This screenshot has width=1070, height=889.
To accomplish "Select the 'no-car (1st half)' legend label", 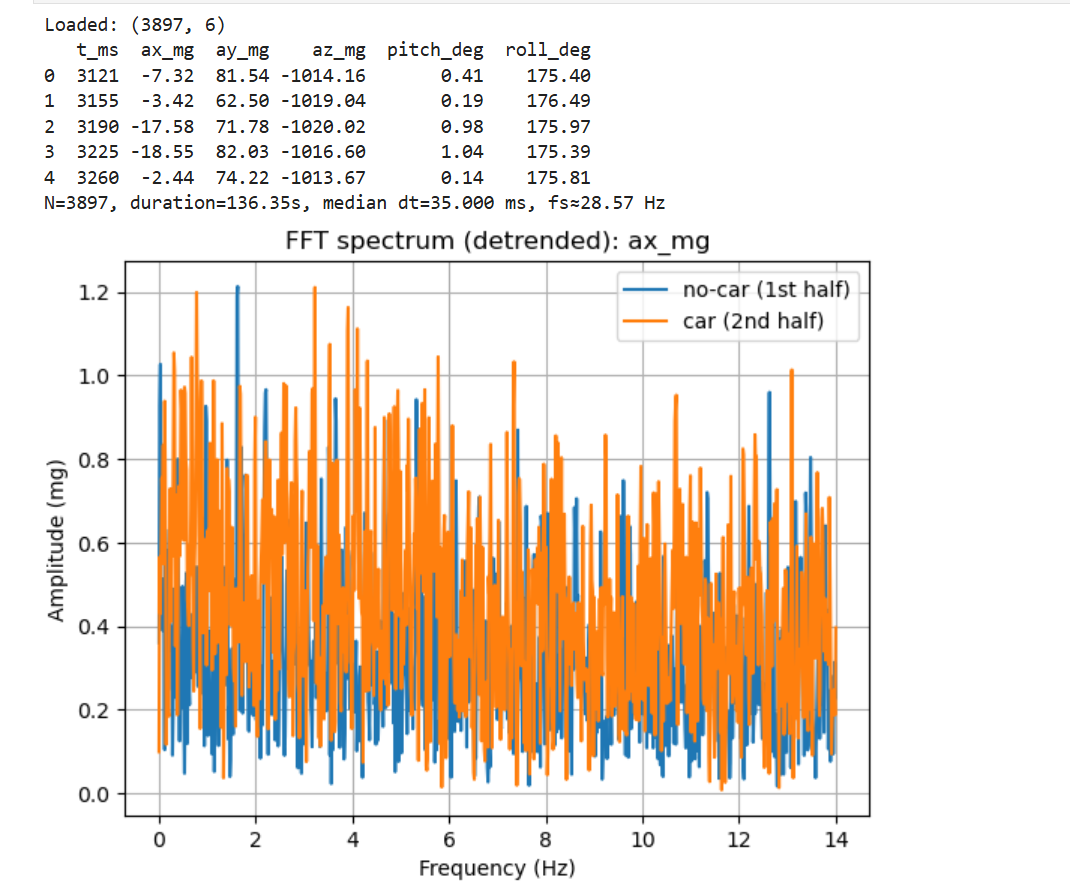I will tap(765, 290).
